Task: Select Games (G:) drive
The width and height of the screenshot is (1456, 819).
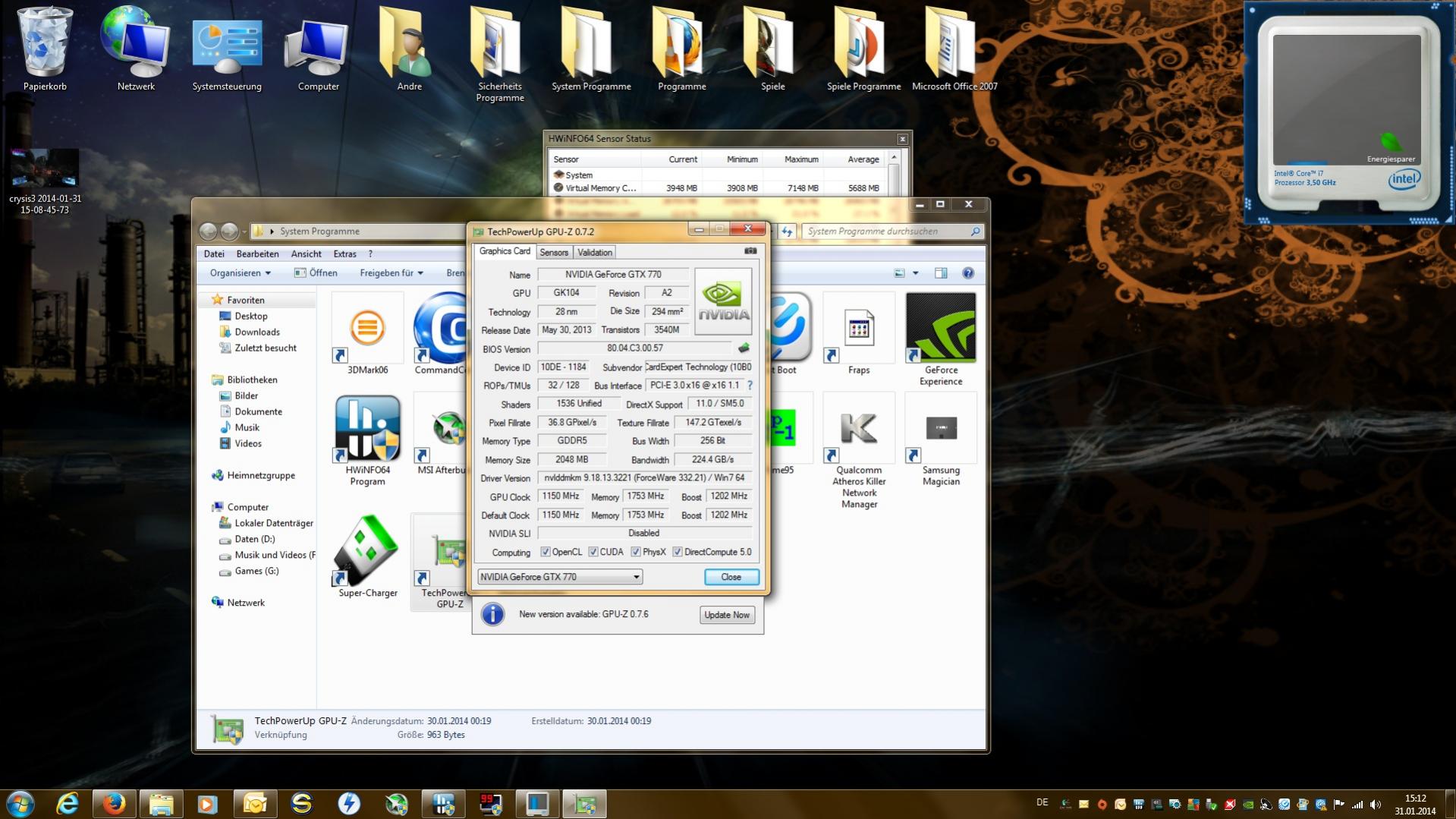Action: coord(256,571)
